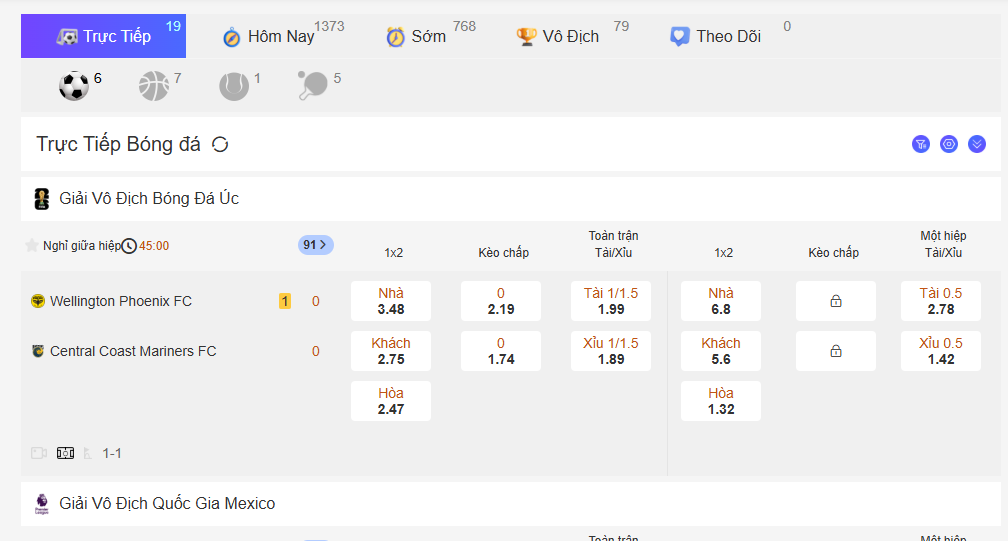Pick Hòa at 2.47 full-match odds
Viewport: 1008px width, 541px height.
coord(391,401)
